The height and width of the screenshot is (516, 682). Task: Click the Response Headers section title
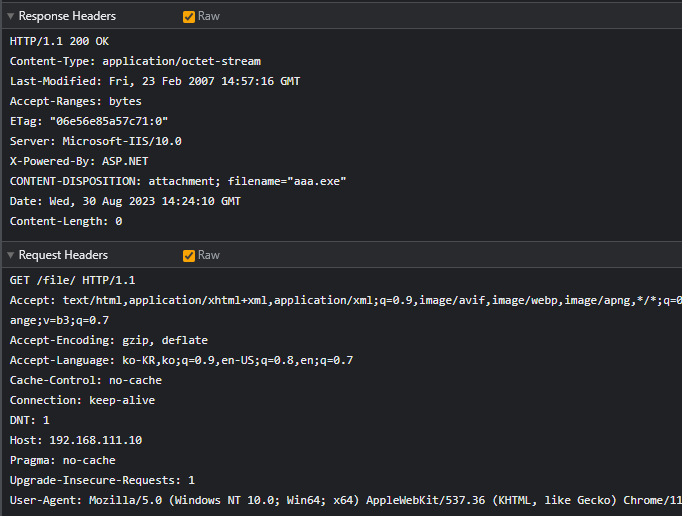(x=67, y=16)
